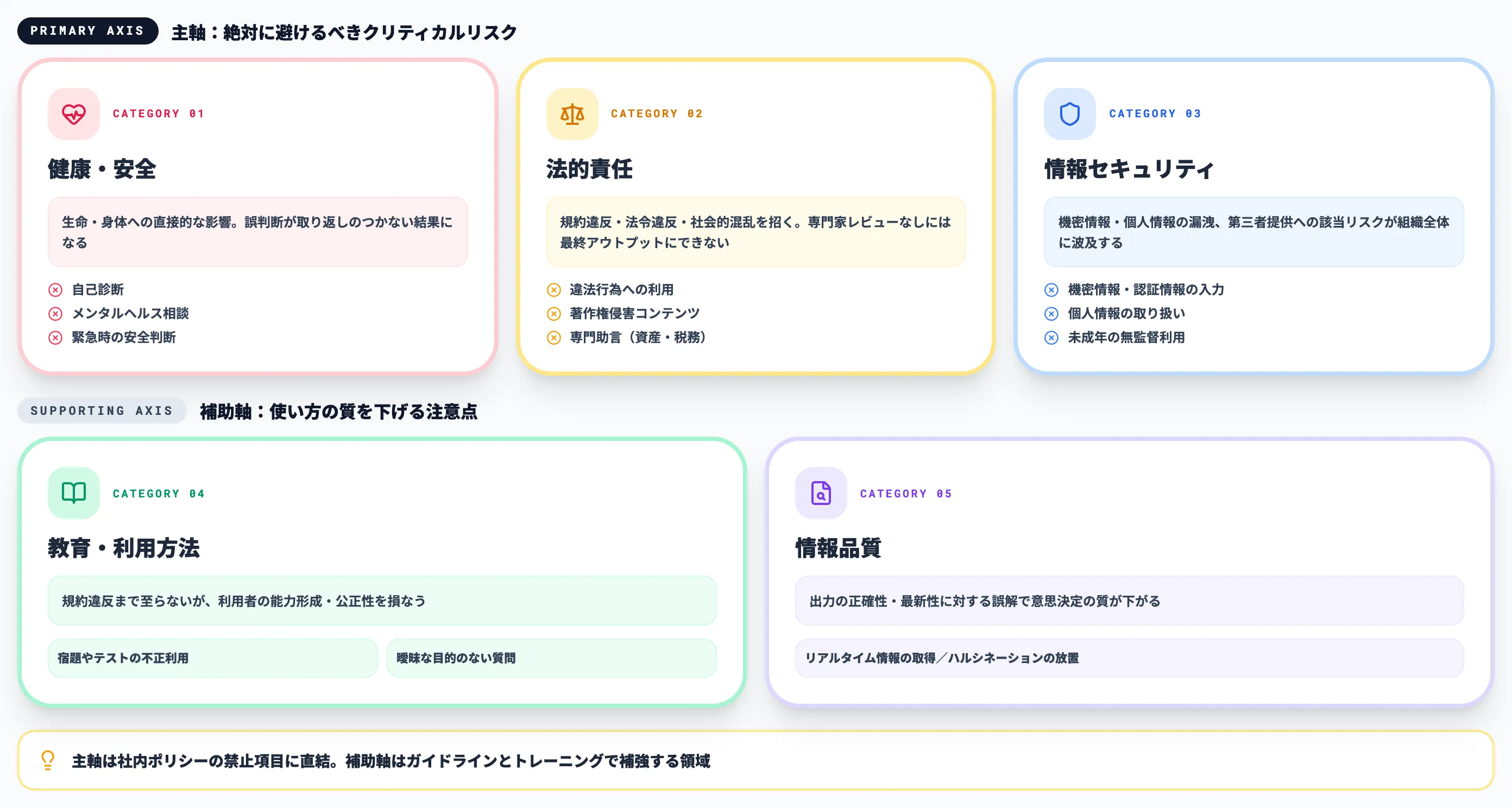
Task: Click the open book icon for Category 04
Action: click(74, 493)
